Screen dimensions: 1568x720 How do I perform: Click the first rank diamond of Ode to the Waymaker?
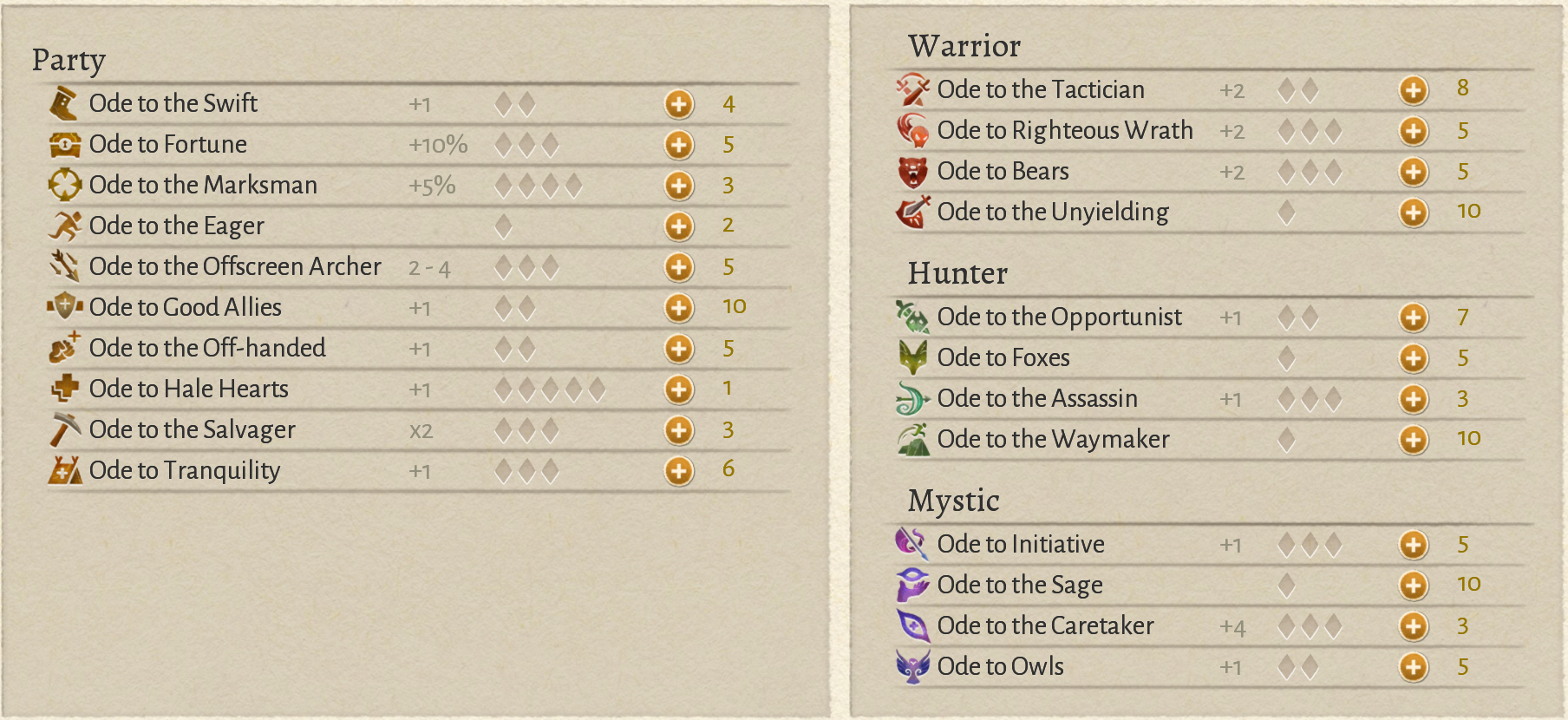coord(1287,440)
